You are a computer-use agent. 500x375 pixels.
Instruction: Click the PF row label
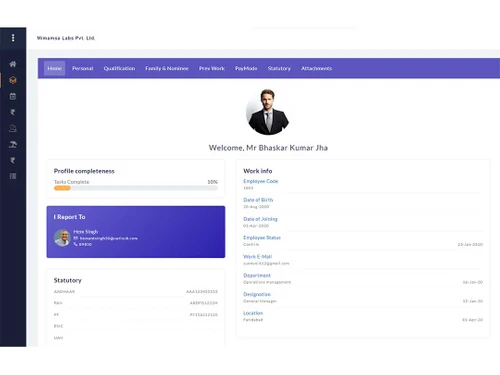pos(56,315)
